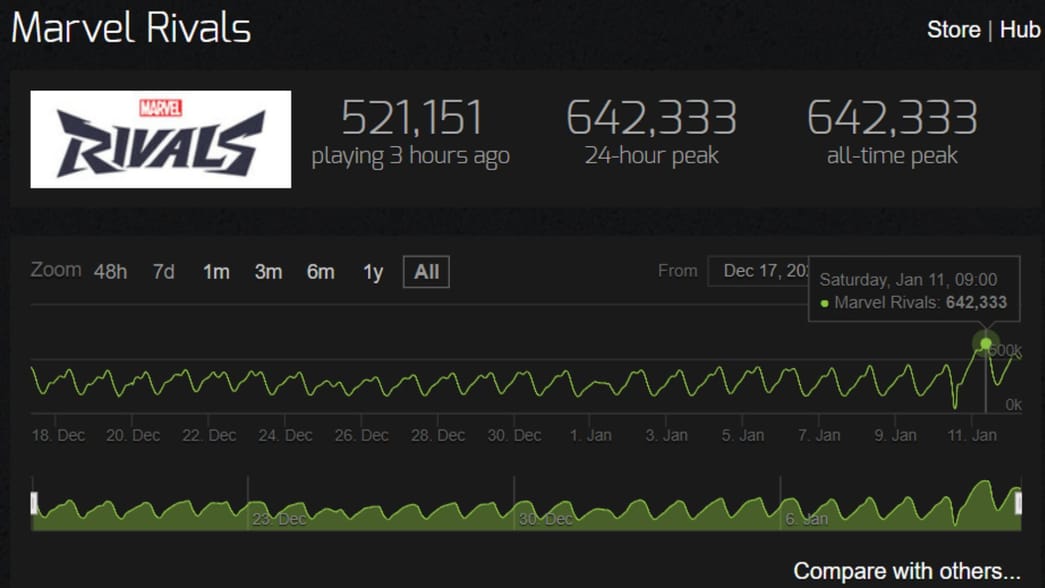The height and width of the screenshot is (588, 1045).
Task: Open the Hub link
Action: (1020, 30)
